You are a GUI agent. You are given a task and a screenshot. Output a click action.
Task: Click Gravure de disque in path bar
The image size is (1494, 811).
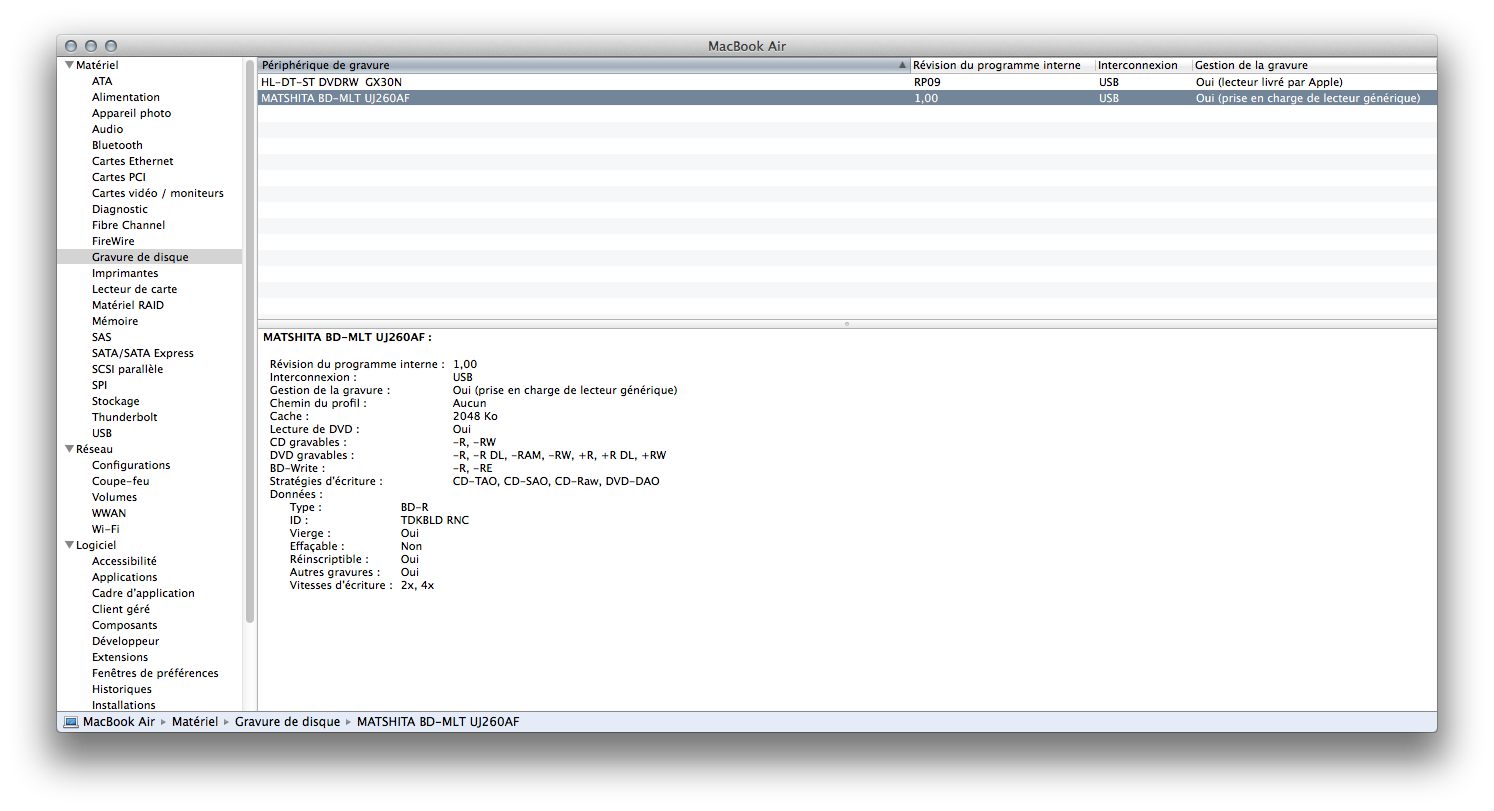point(288,722)
